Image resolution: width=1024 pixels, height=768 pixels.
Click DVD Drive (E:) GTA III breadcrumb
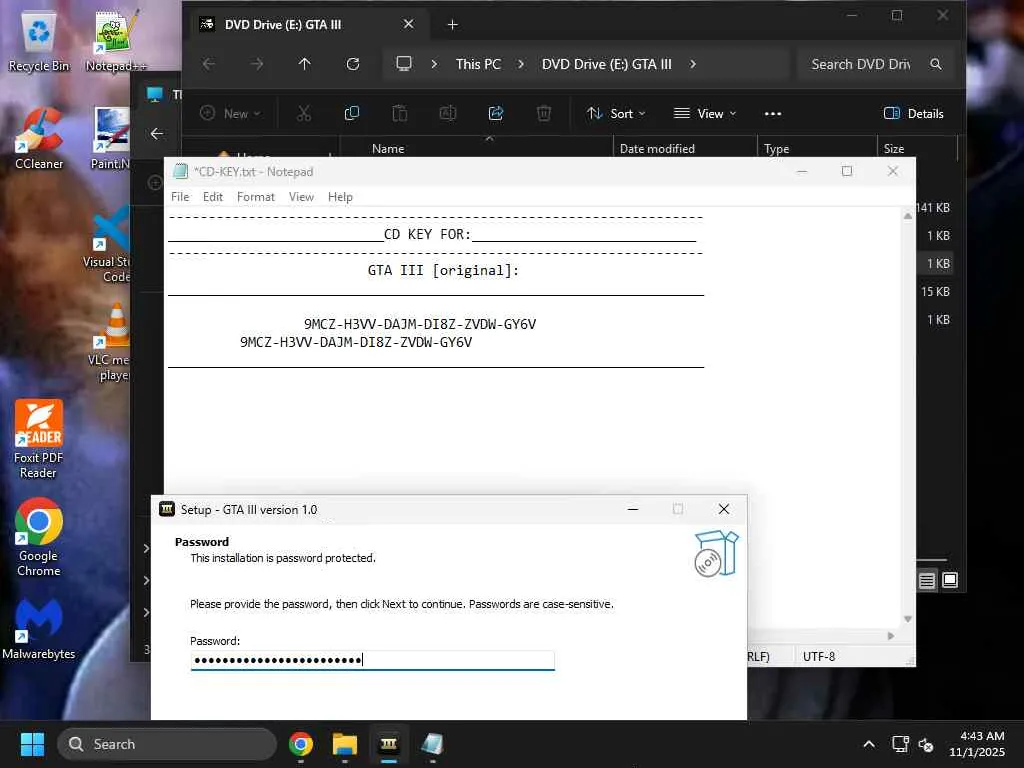pos(606,64)
